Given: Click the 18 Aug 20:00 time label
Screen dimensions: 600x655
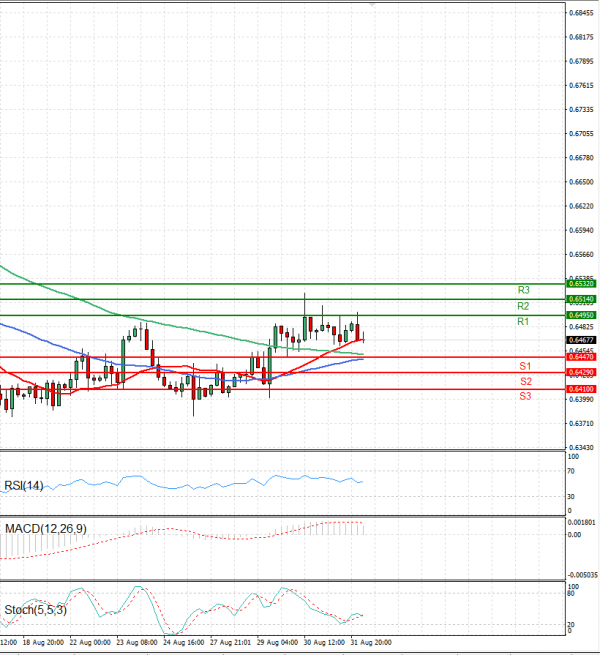Looking at the screenshot, I should 43,642.
